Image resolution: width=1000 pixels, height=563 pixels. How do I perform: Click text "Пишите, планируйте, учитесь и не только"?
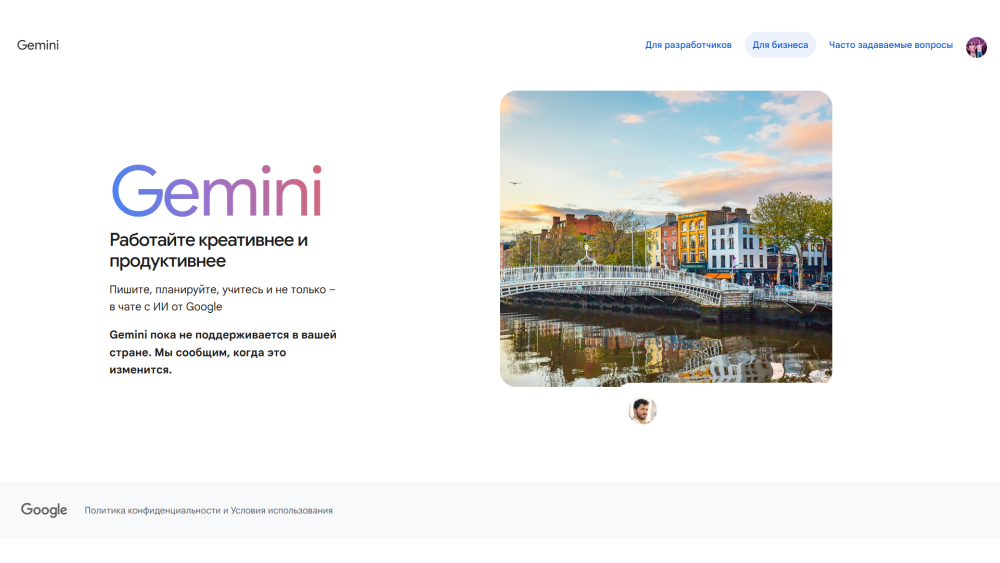(x=217, y=289)
